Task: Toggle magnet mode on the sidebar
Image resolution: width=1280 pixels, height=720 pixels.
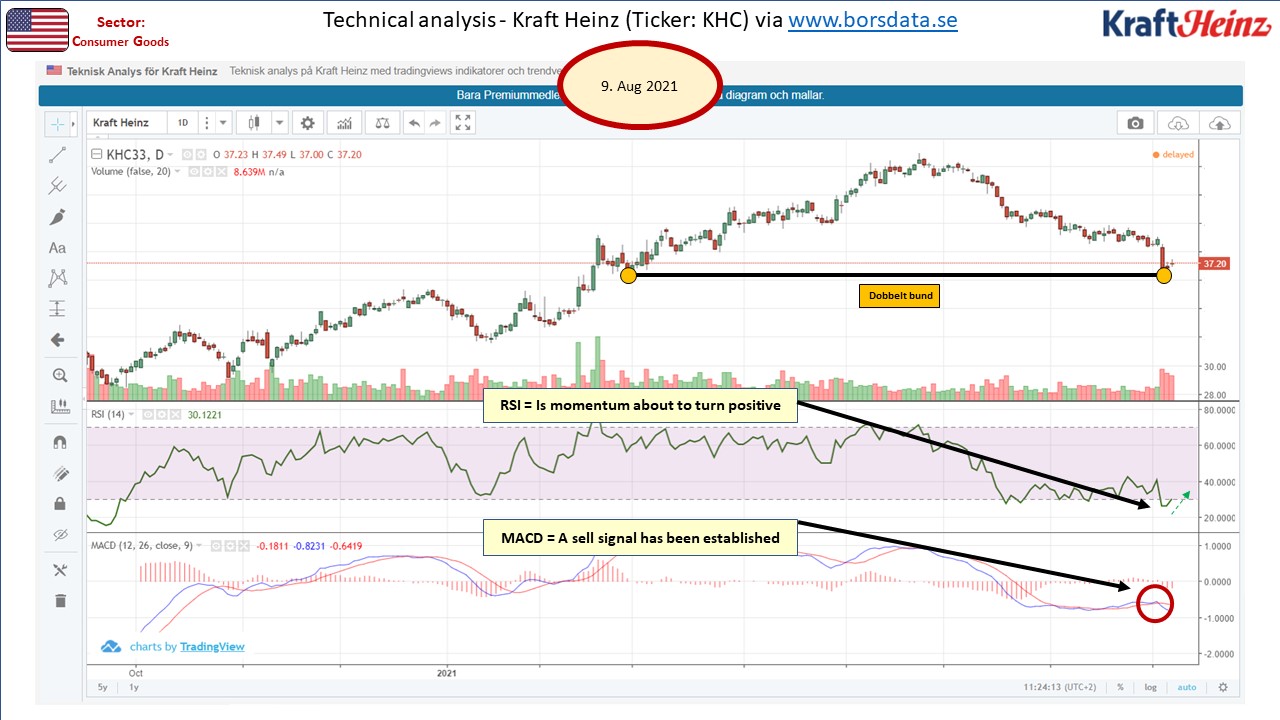Action: pos(58,442)
